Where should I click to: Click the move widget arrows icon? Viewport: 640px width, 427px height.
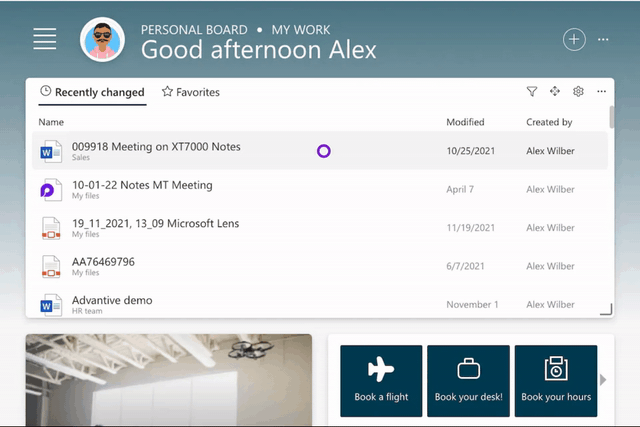(x=555, y=92)
